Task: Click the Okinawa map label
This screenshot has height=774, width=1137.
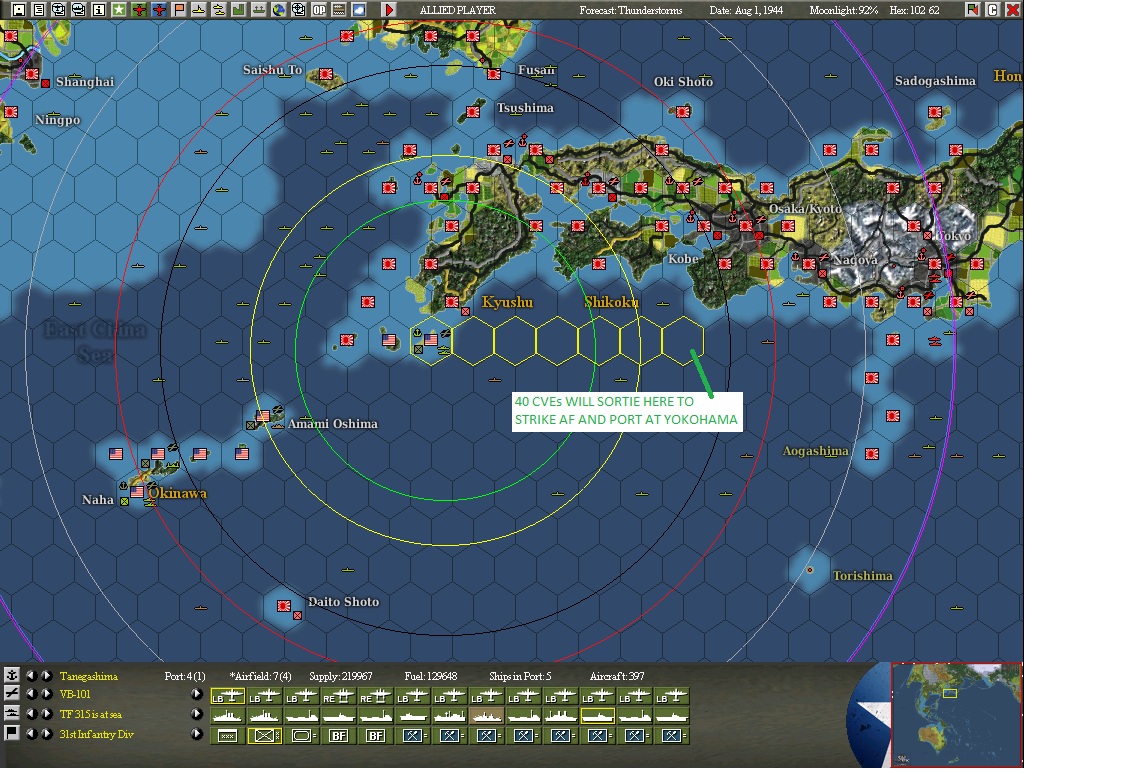Action: click(x=177, y=493)
